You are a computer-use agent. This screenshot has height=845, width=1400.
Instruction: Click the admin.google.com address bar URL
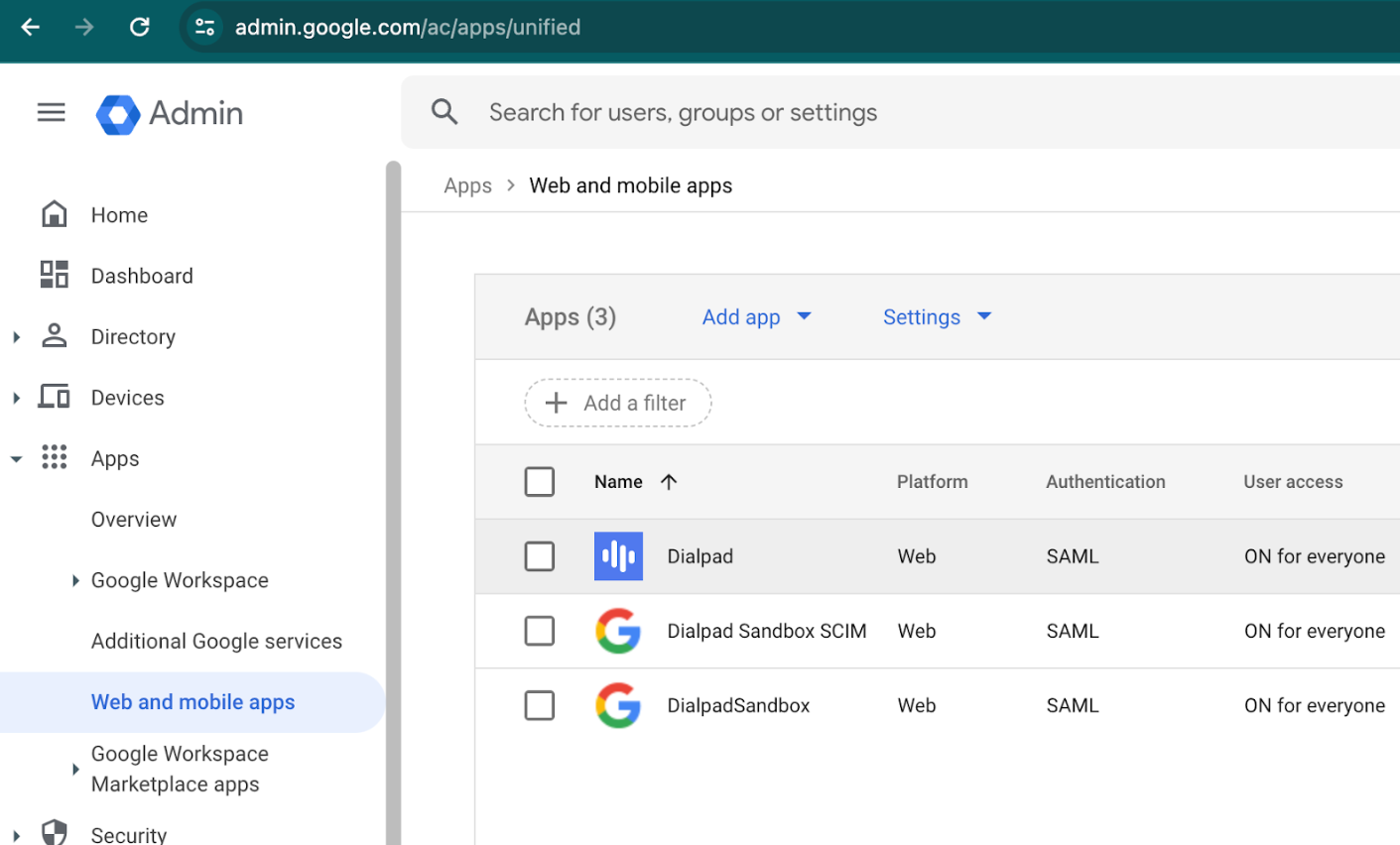point(408,27)
